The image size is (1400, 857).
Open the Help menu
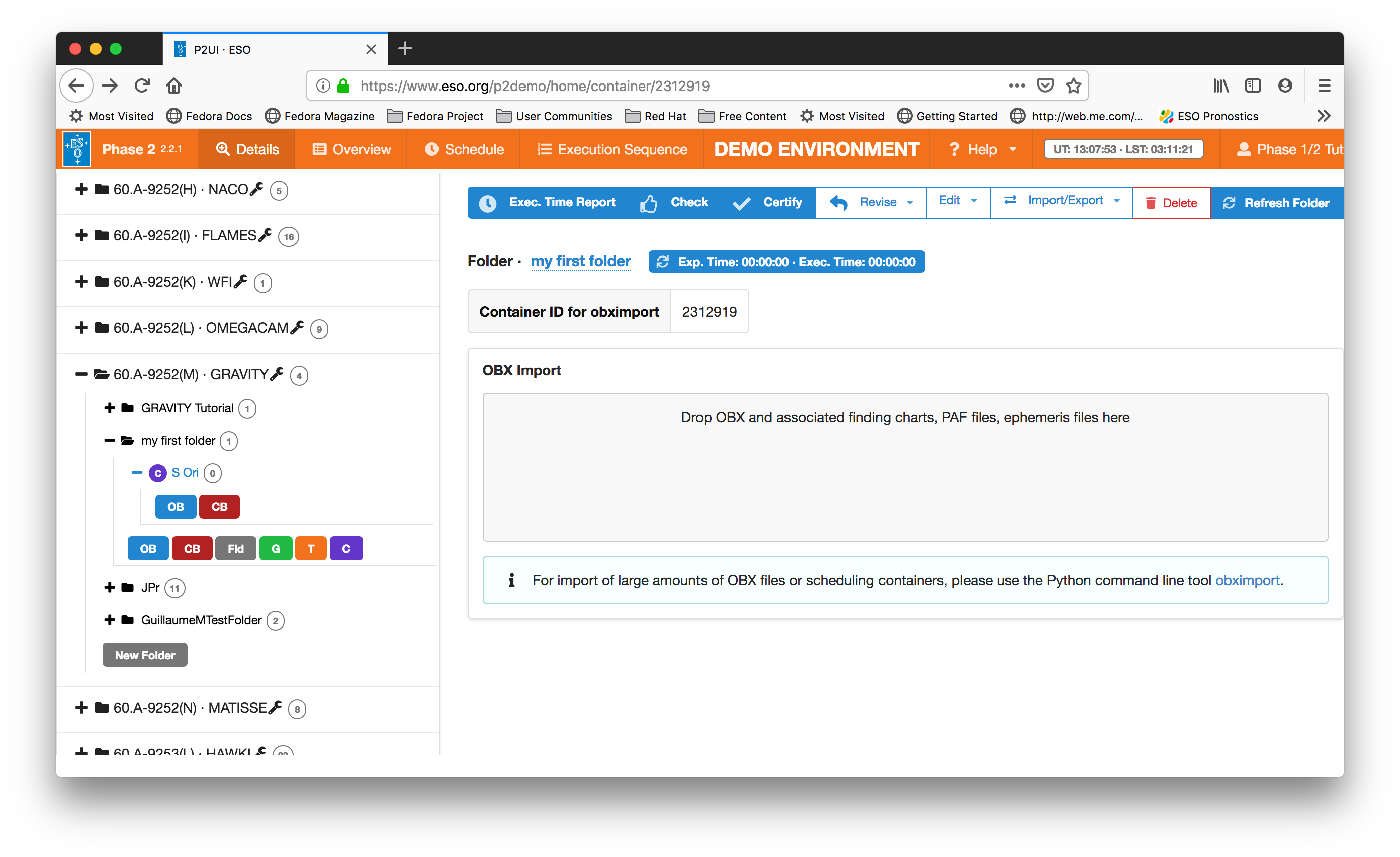point(982,149)
